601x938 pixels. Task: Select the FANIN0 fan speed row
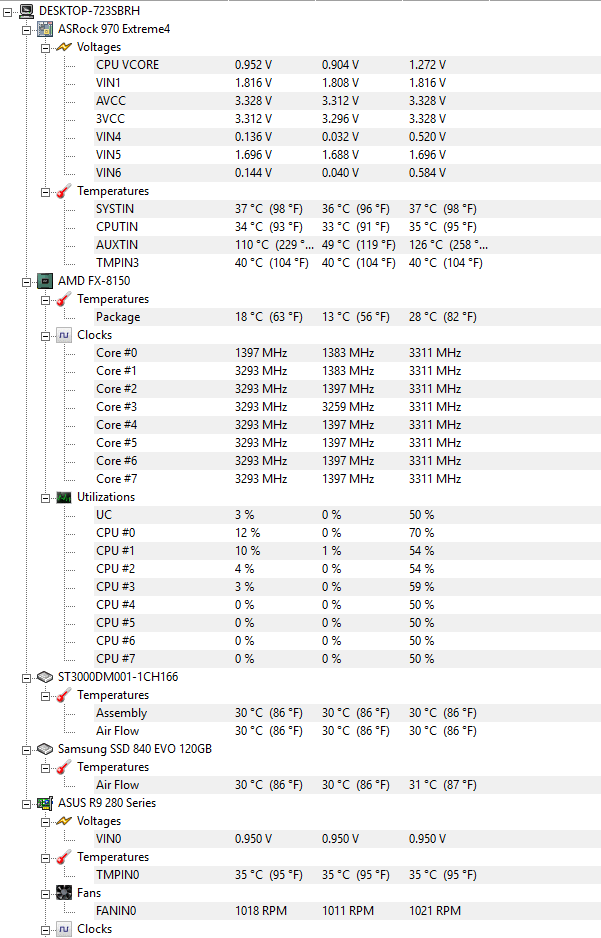click(x=347, y=910)
